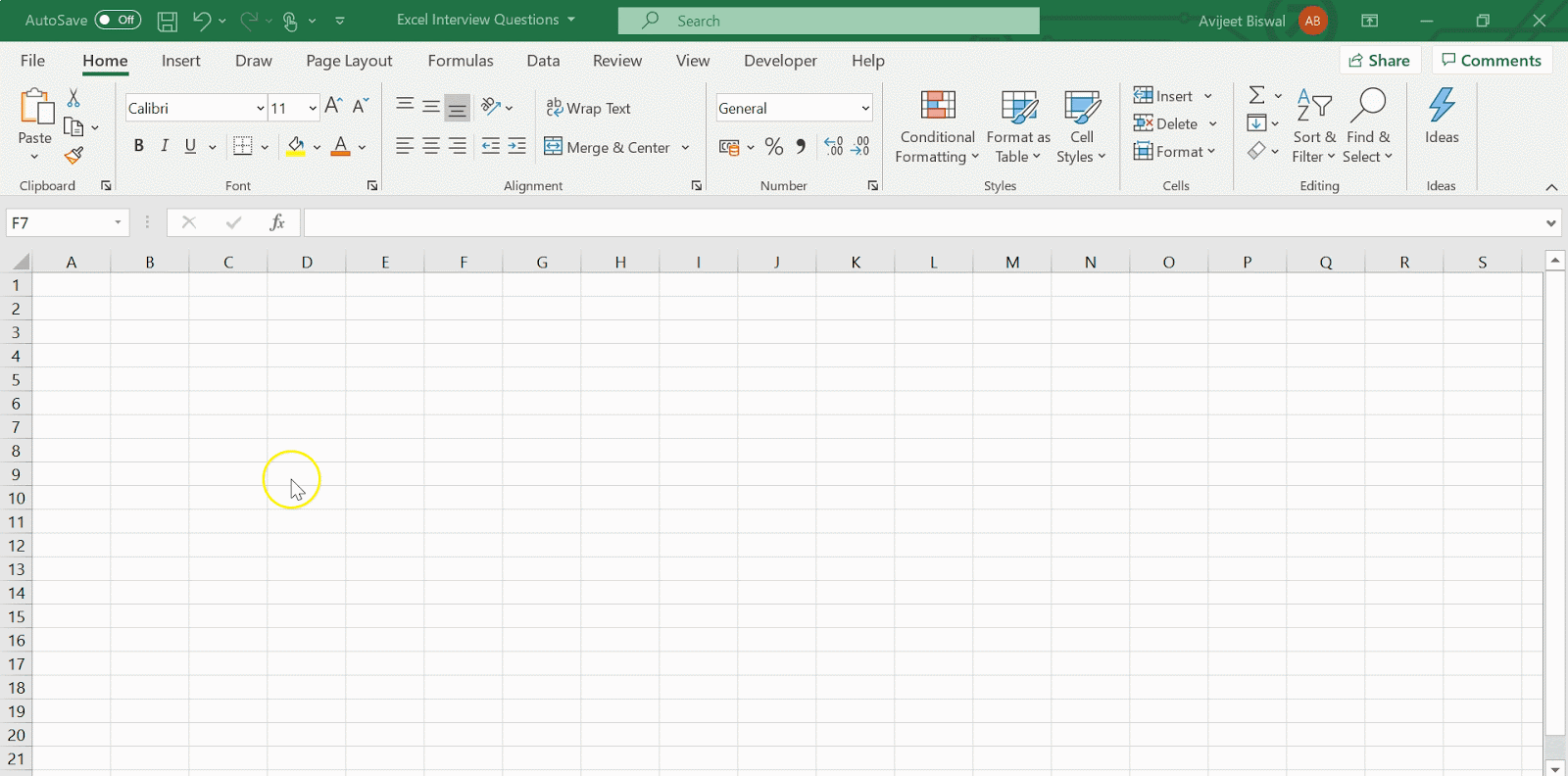This screenshot has height=776, width=1568.
Task: Click Insert cells button
Action: 1163,95
